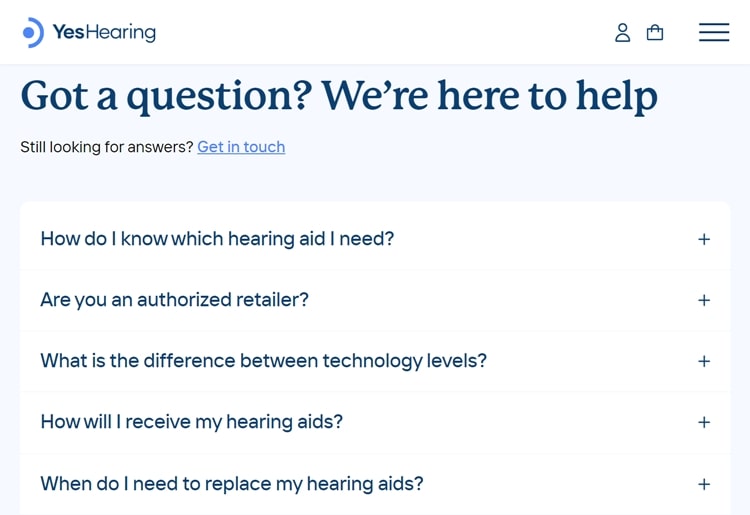Click plus icon for which hearing aid question
750x515 pixels.
click(704, 239)
